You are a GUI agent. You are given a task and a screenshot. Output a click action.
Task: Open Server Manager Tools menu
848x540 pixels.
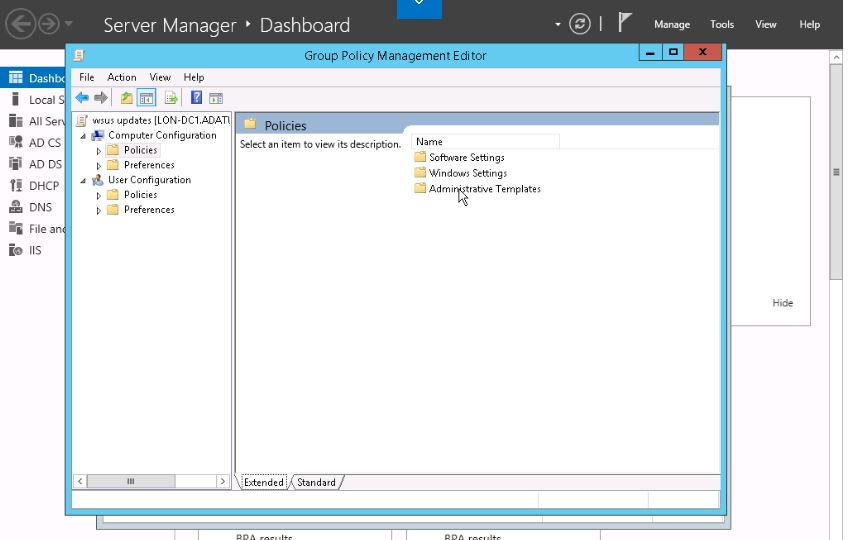pos(722,24)
